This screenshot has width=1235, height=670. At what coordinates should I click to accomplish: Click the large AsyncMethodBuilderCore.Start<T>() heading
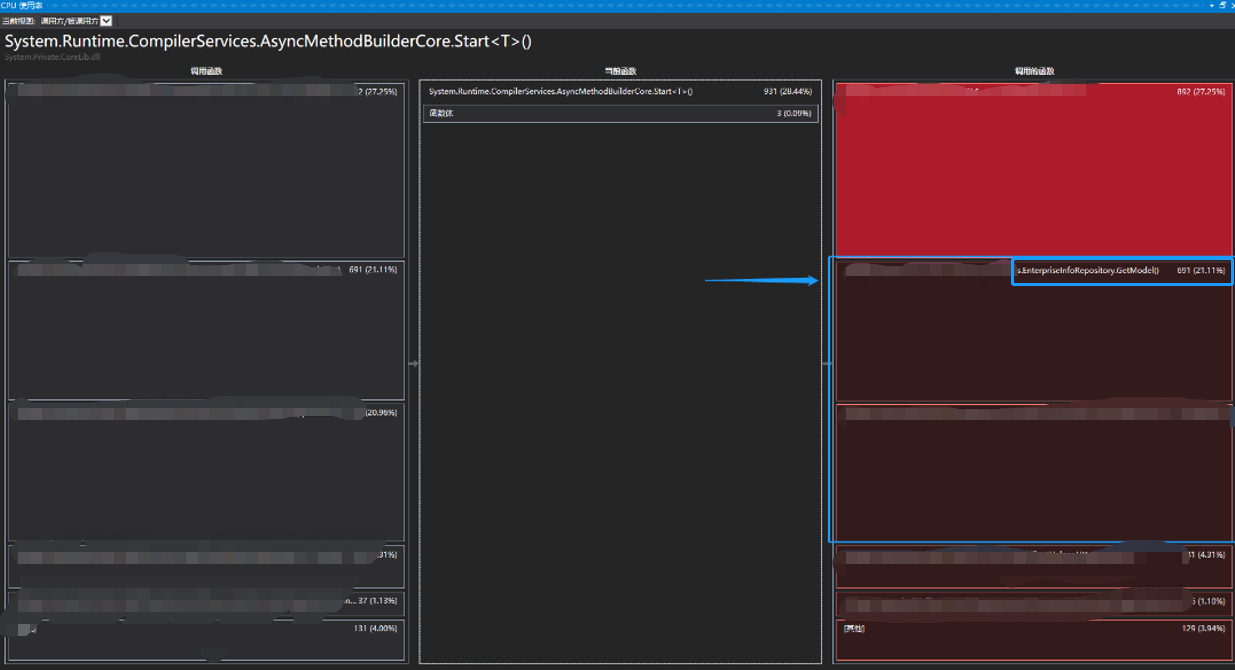coord(268,41)
